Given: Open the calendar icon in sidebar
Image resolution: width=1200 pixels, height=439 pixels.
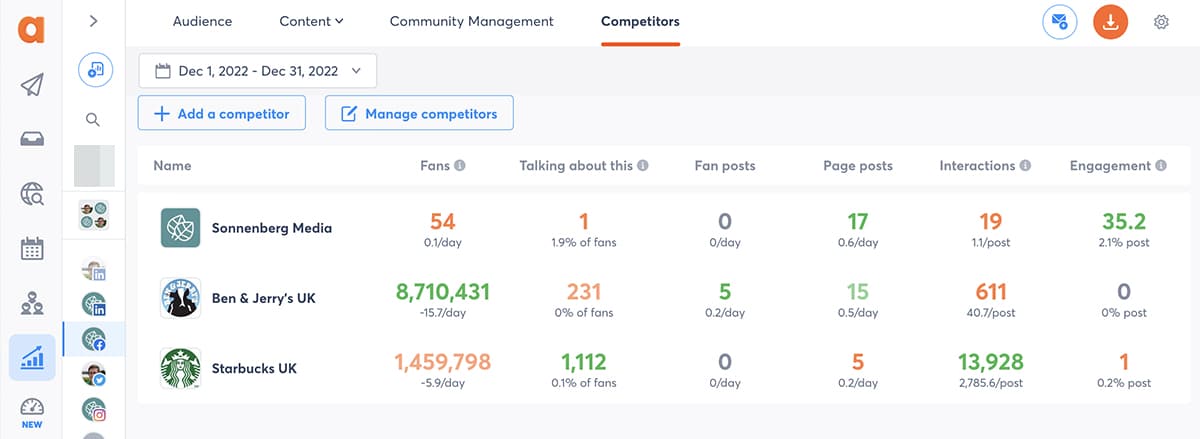Looking at the screenshot, I should coord(31,249).
